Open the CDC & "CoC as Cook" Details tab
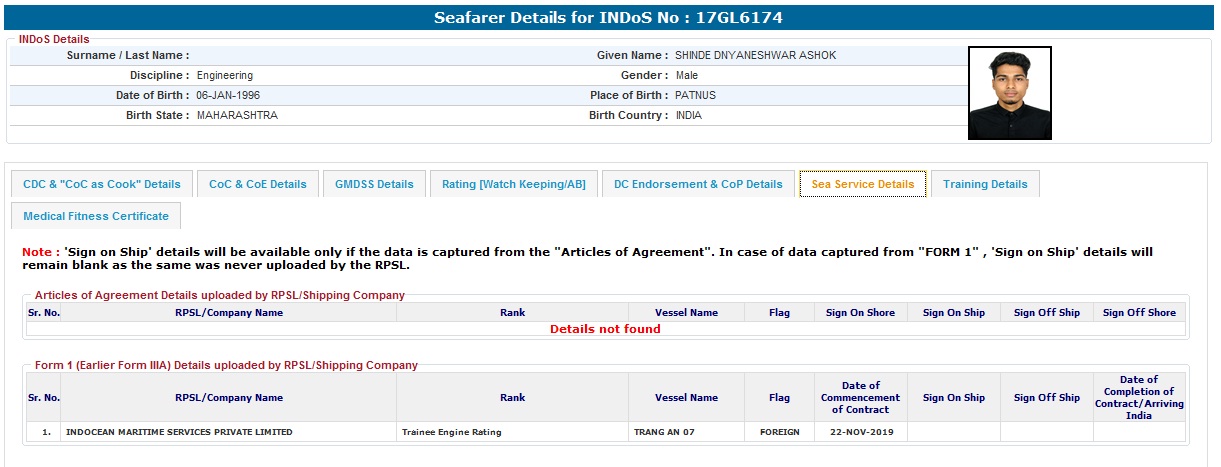This screenshot has height=467, width=1221. 102,184
